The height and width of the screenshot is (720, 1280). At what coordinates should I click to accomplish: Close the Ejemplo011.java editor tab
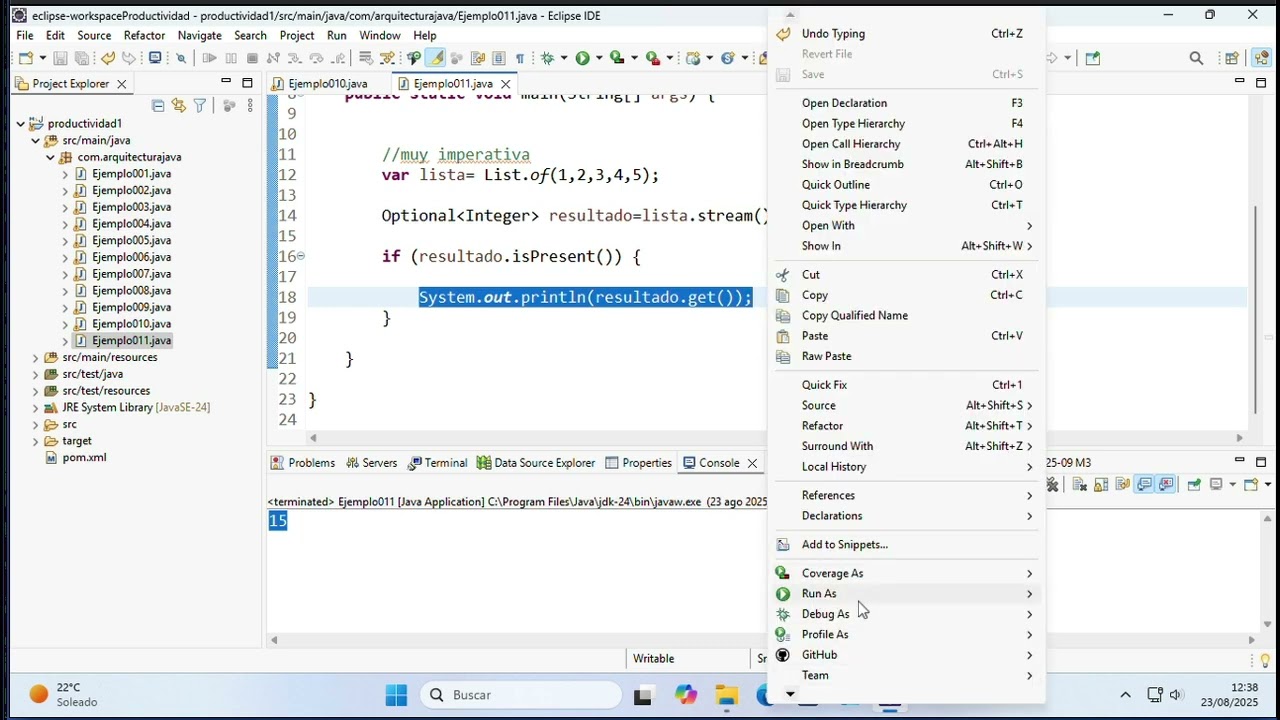506,84
